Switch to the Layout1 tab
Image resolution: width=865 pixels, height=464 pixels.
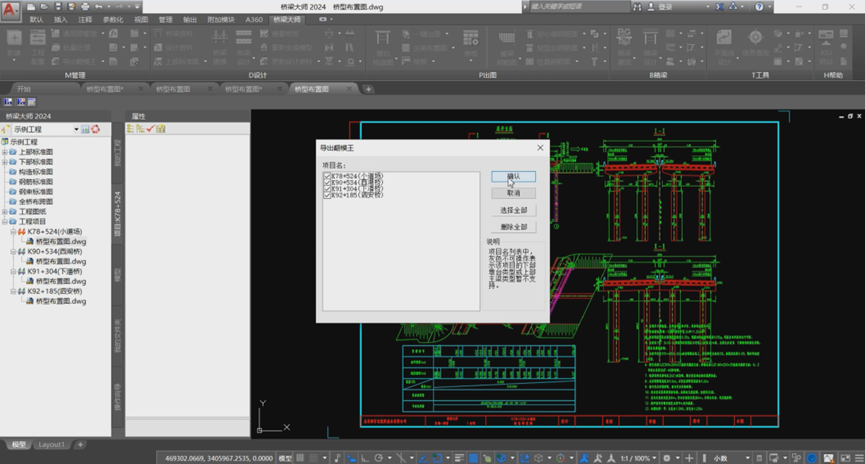click(51, 445)
